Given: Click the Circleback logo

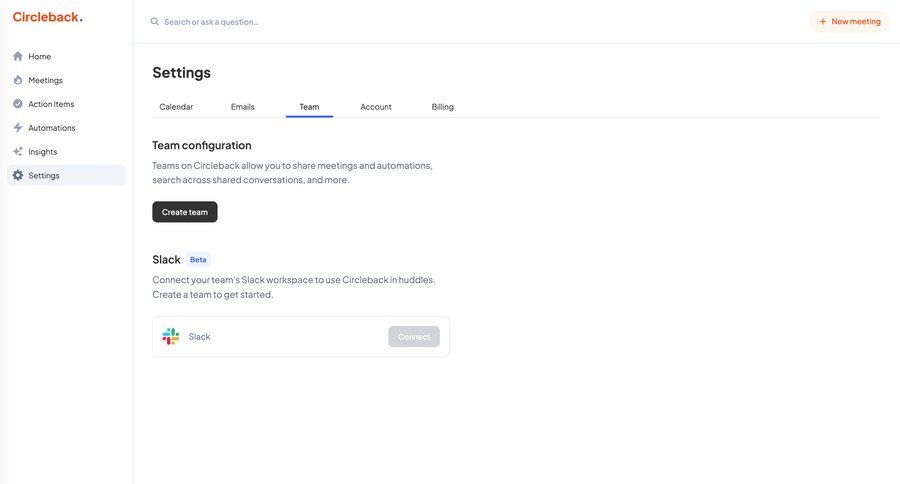Looking at the screenshot, I should pyautogui.click(x=47, y=17).
